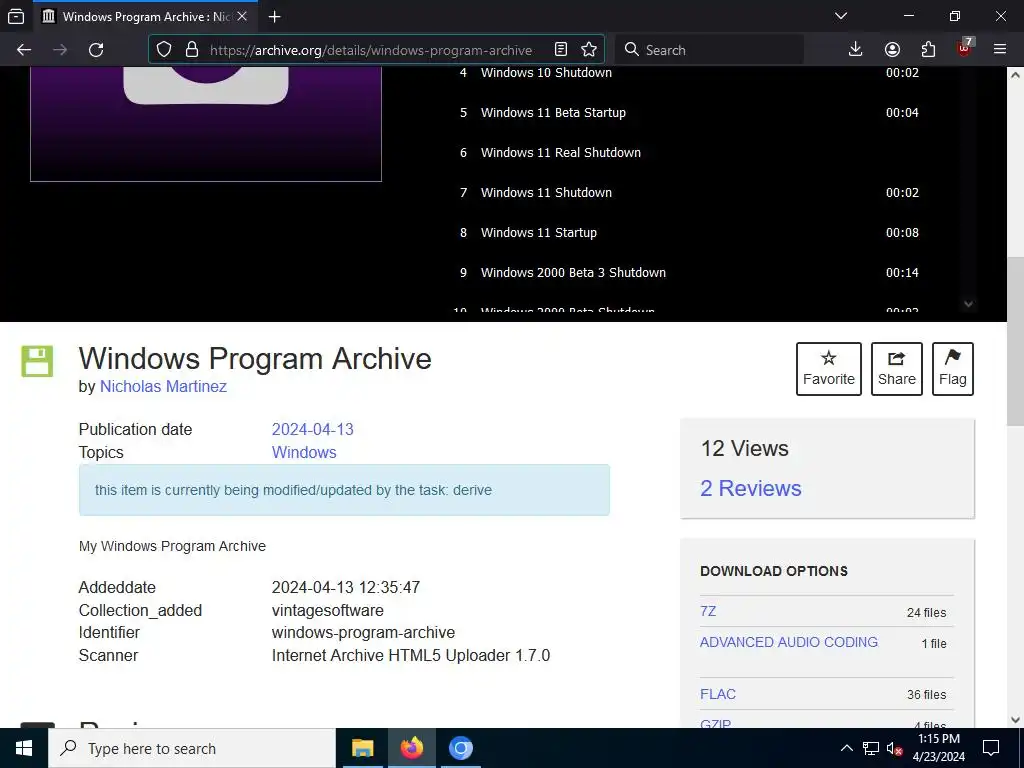The image size is (1024, 768).
Task: Click the Favorite star button
Action: tap(829, 369)
